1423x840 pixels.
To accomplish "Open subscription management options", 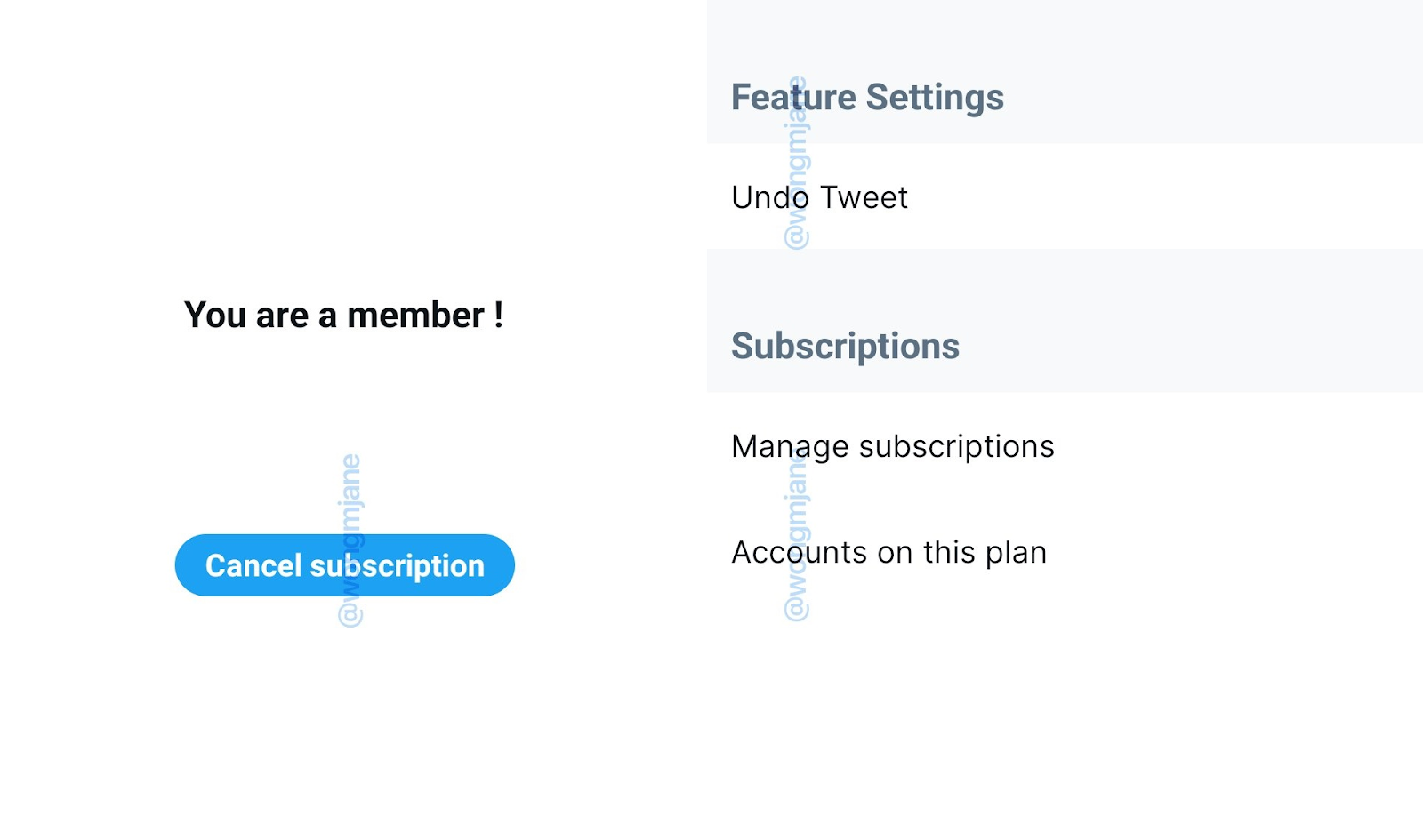I will pos(892,446).
